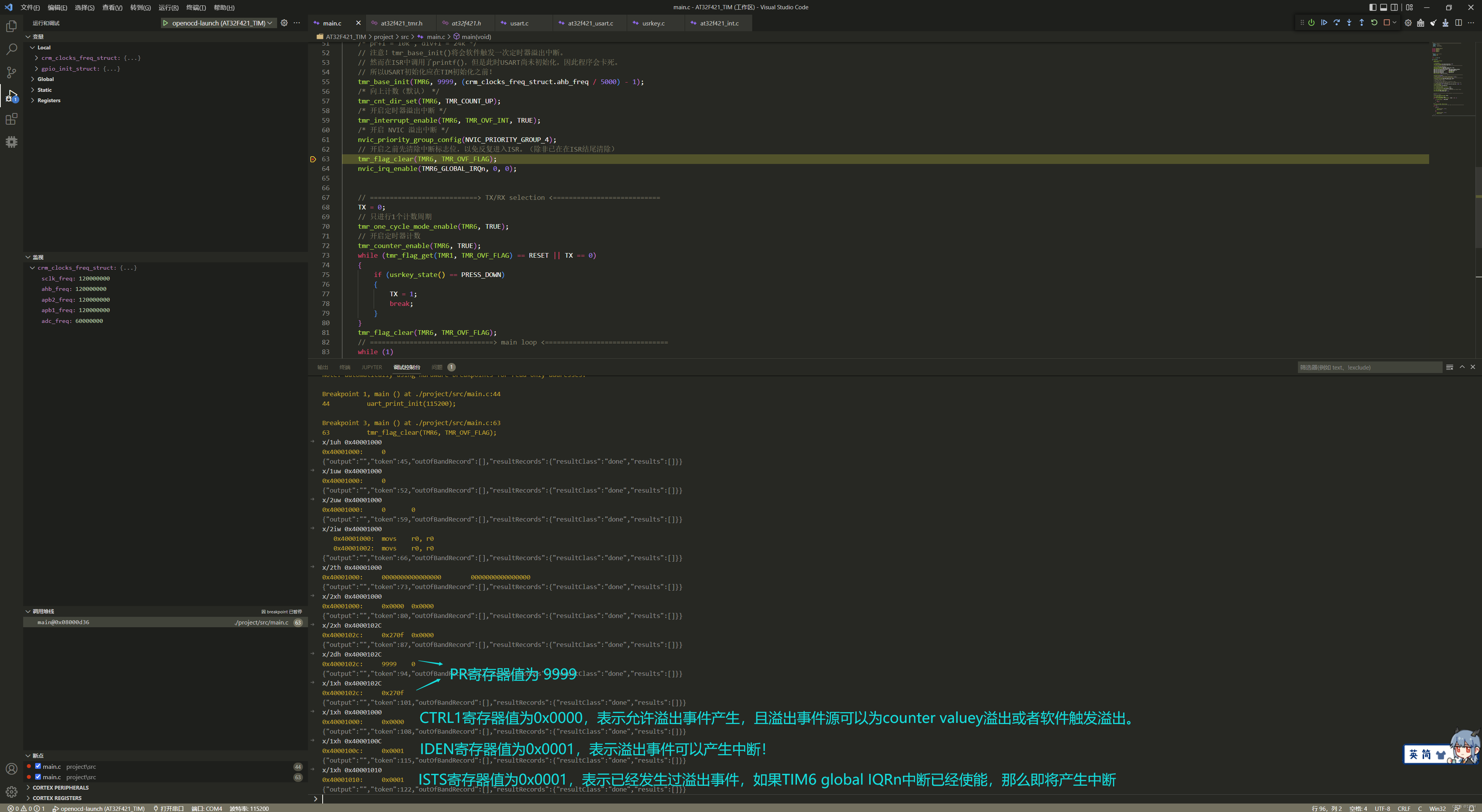Switch to at32f421_tmr.h editor tab
1482x812 pixels.
(401, 23)
